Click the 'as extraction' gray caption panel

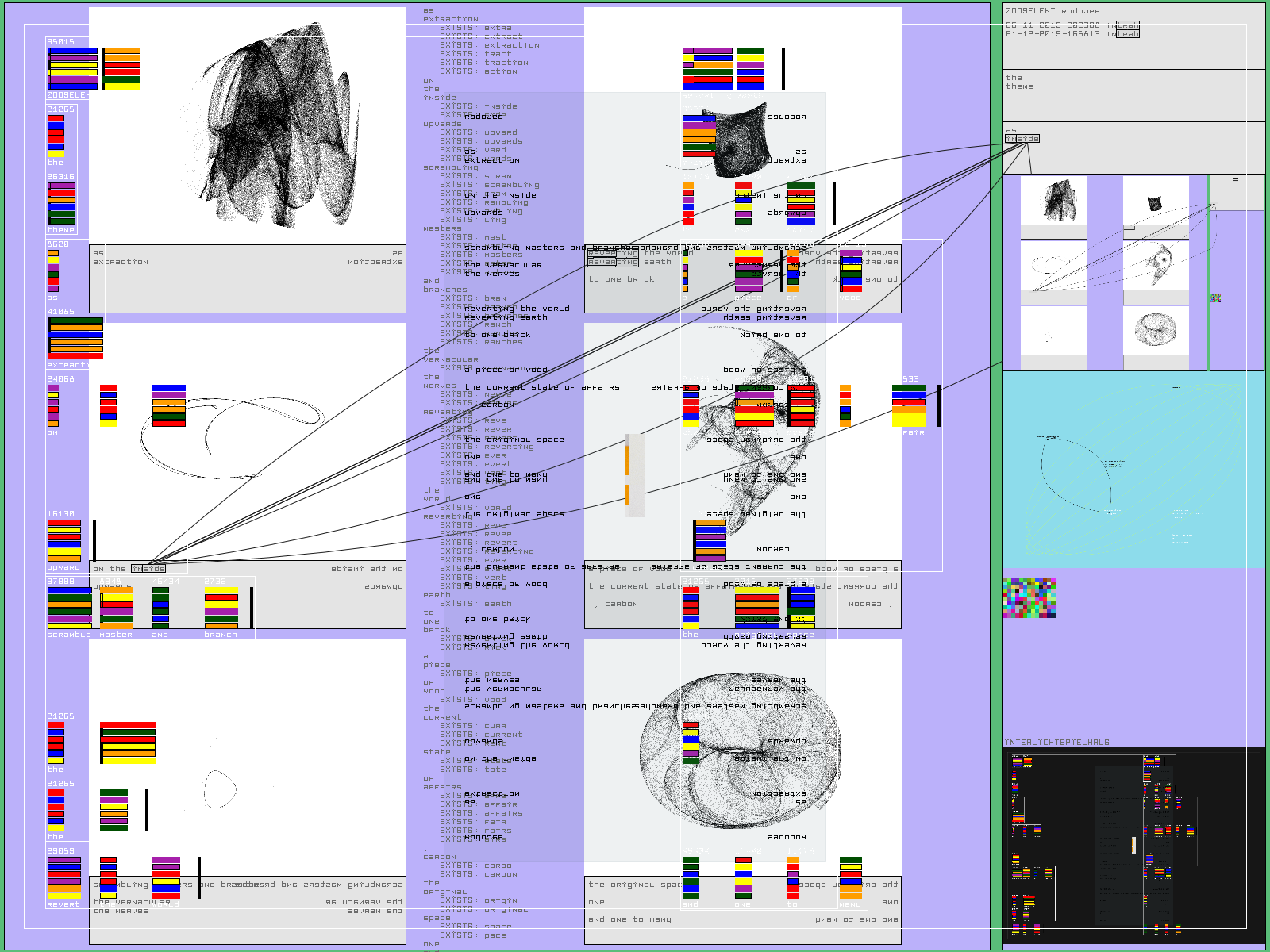click(247, 278)
